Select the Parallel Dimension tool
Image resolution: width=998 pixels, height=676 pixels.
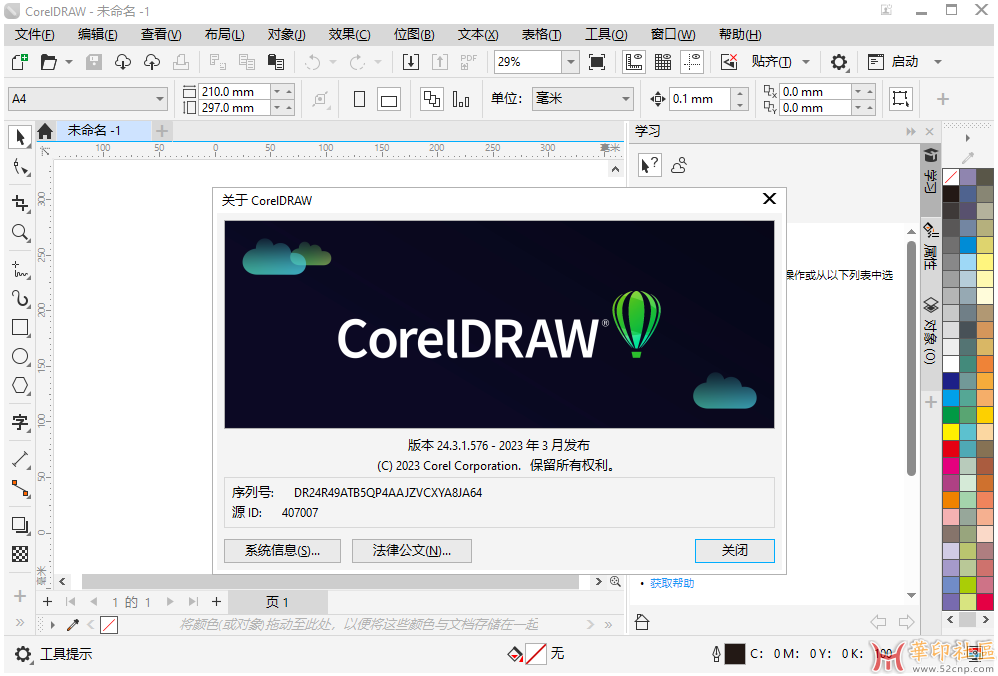pyautogui.click(x=20, y=459)
